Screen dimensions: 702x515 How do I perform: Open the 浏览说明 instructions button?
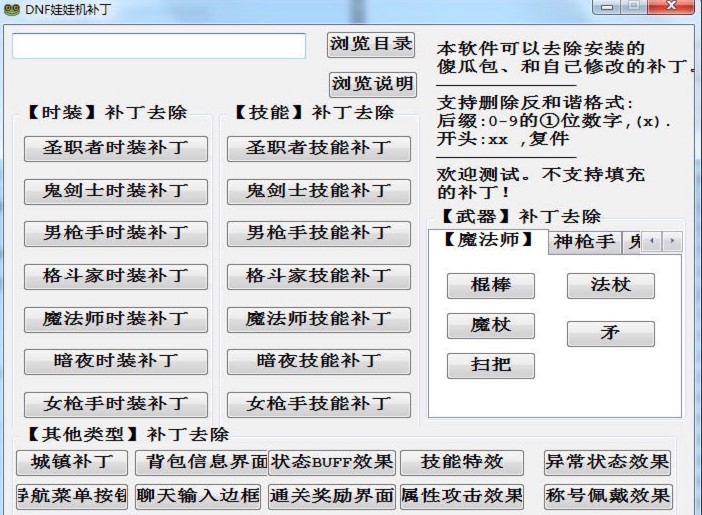coord(373,84)
